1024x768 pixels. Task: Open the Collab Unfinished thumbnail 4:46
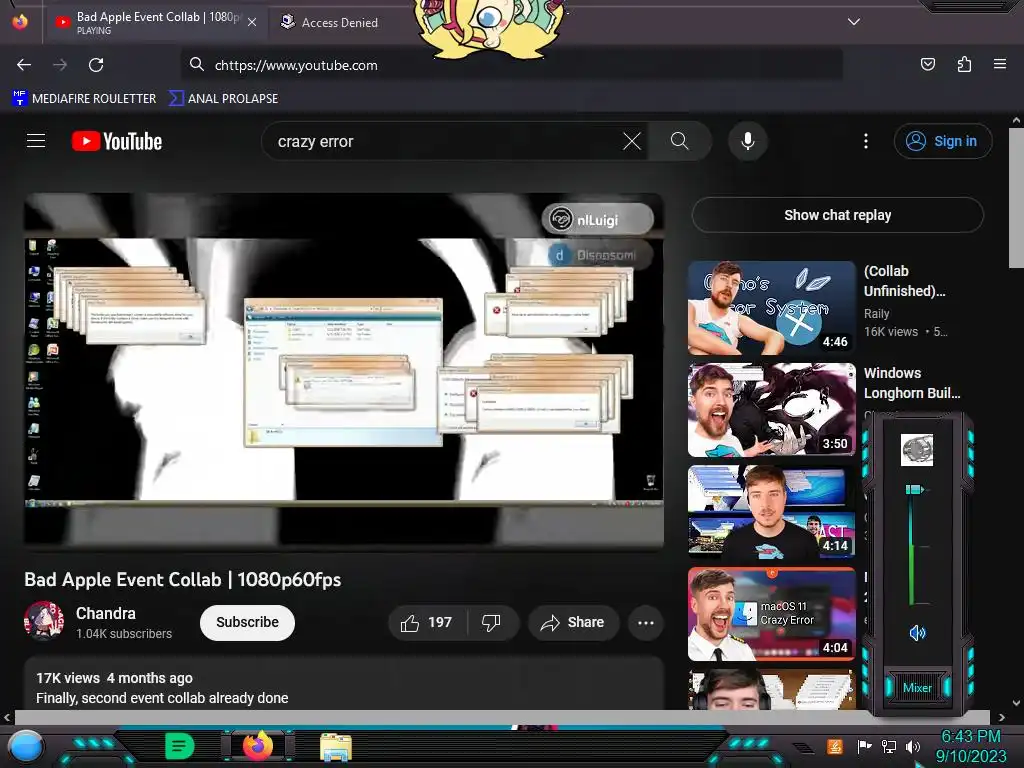772,308
